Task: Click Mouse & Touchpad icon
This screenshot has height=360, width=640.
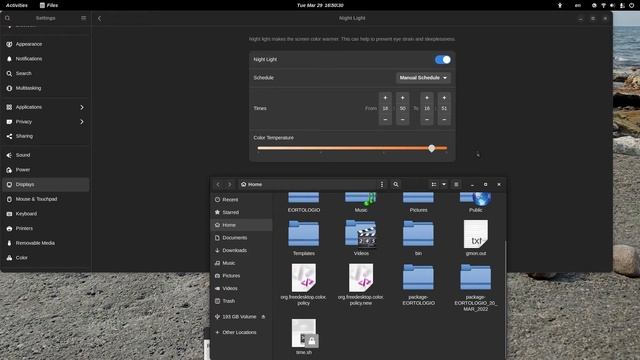Action: 9,199
